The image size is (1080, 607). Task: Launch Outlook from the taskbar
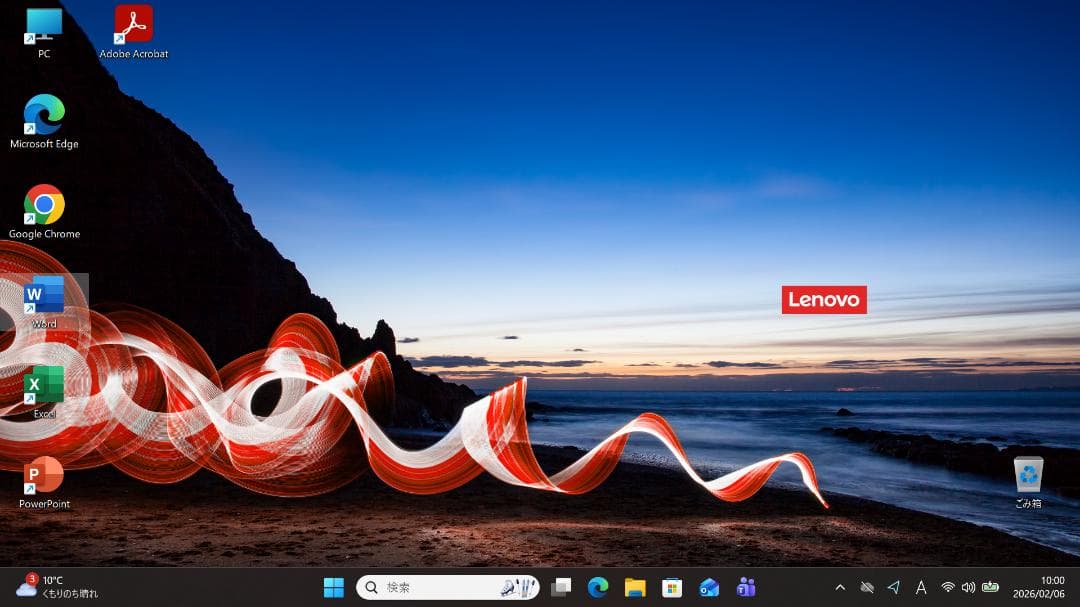tap(710, 588)
